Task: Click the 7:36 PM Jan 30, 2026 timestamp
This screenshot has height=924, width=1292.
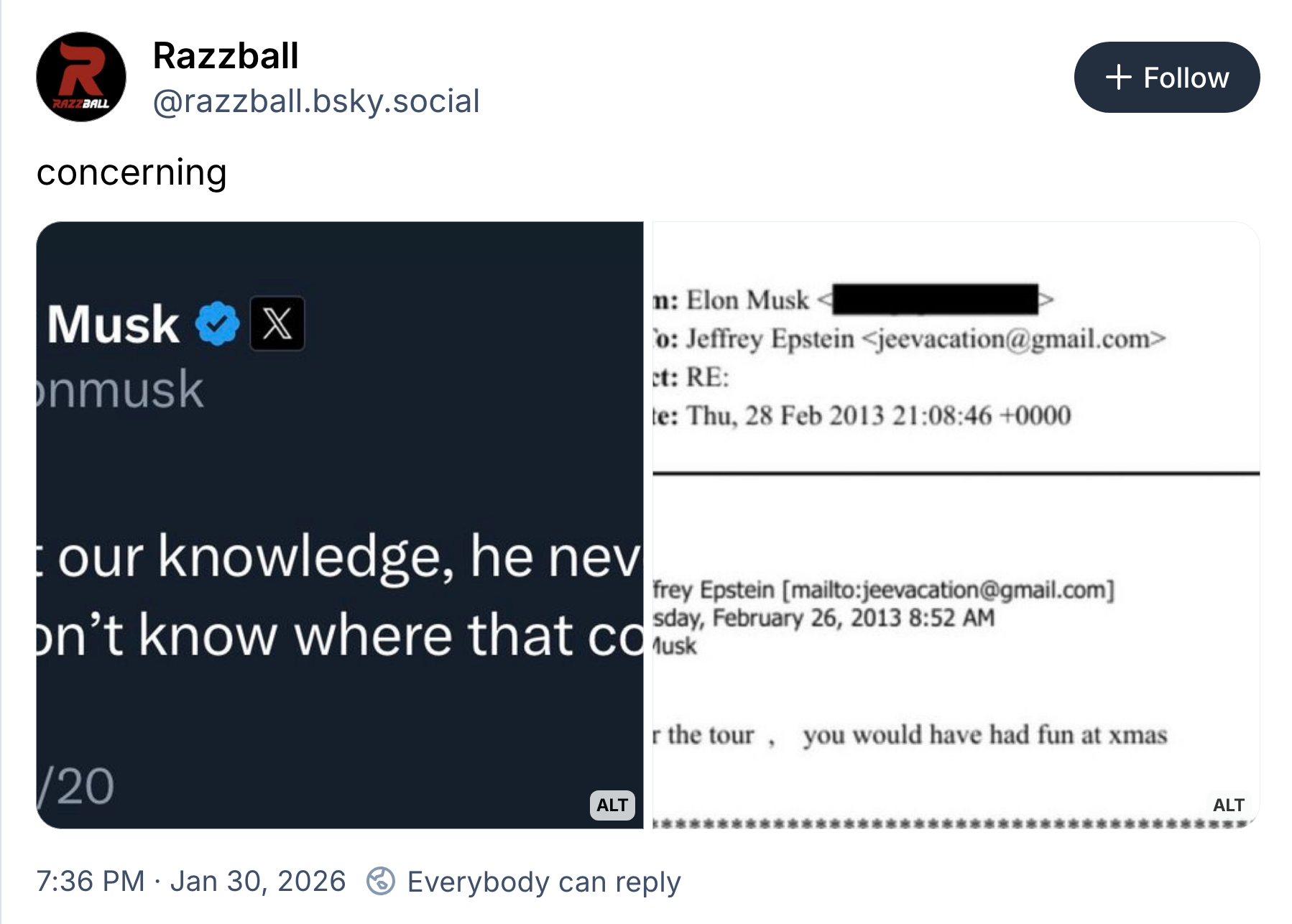Action: (x=191, y=881)
